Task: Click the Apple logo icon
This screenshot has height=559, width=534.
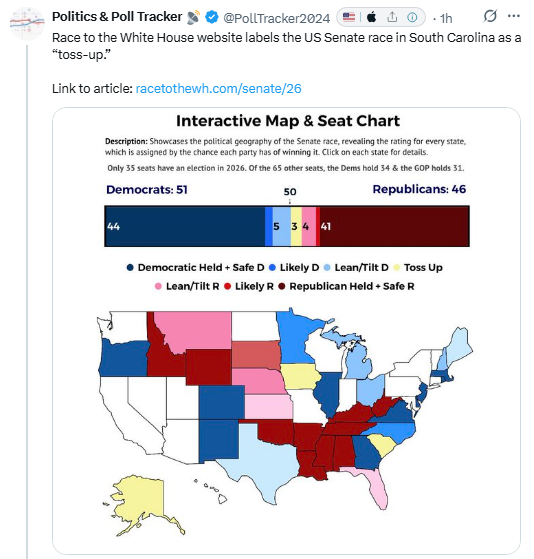Action: [371, 17]
